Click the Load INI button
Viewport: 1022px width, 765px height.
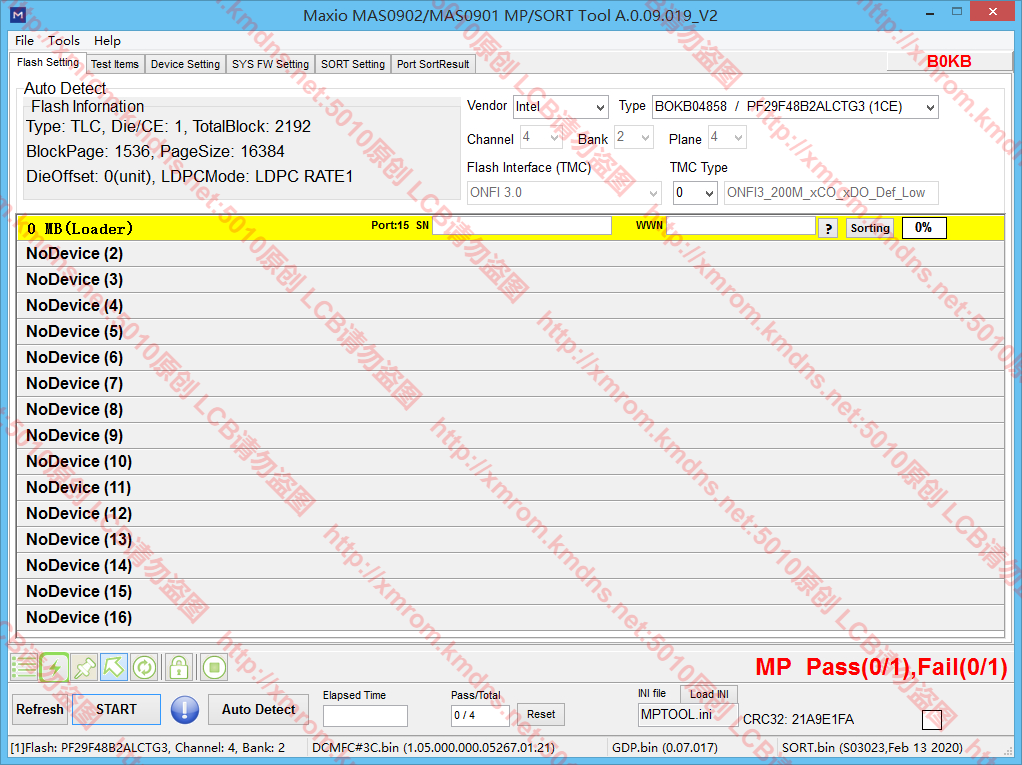pos(709,694)
